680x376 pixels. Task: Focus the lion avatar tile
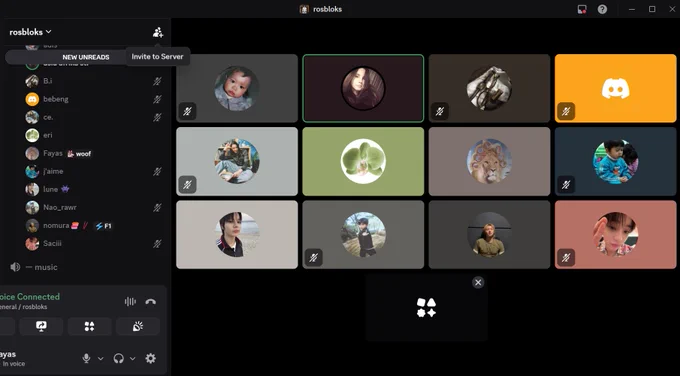[489, 161]
